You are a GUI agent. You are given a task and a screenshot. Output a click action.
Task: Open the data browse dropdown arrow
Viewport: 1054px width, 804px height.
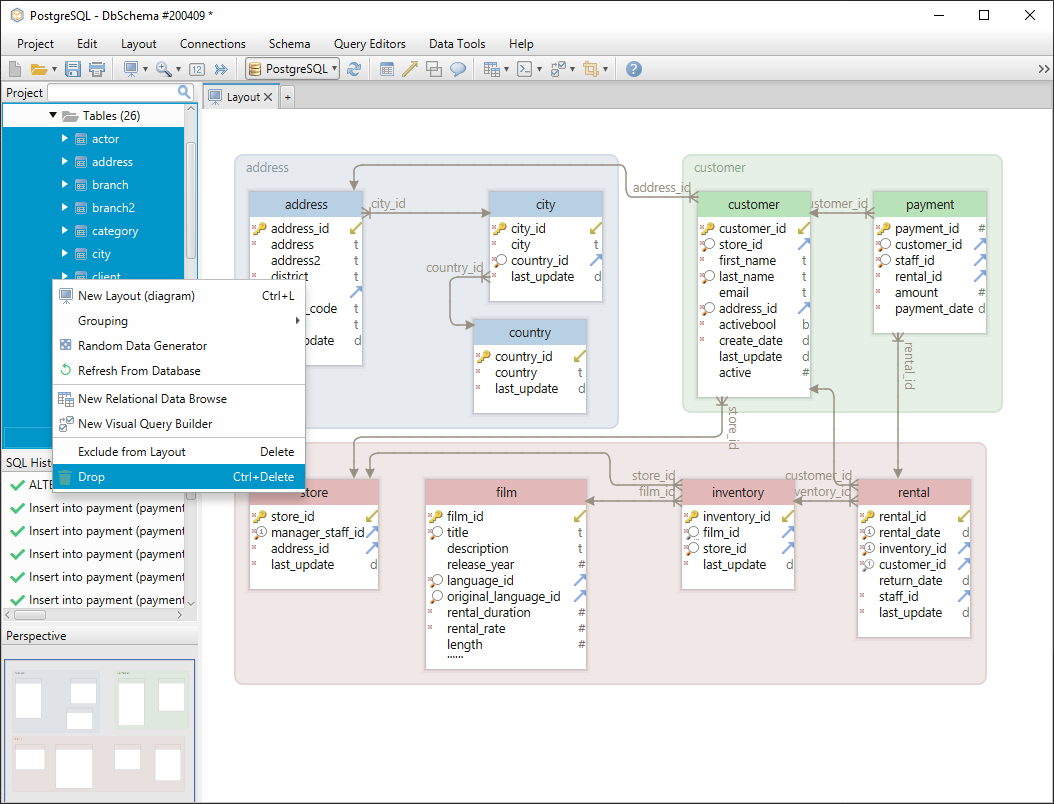506,69
